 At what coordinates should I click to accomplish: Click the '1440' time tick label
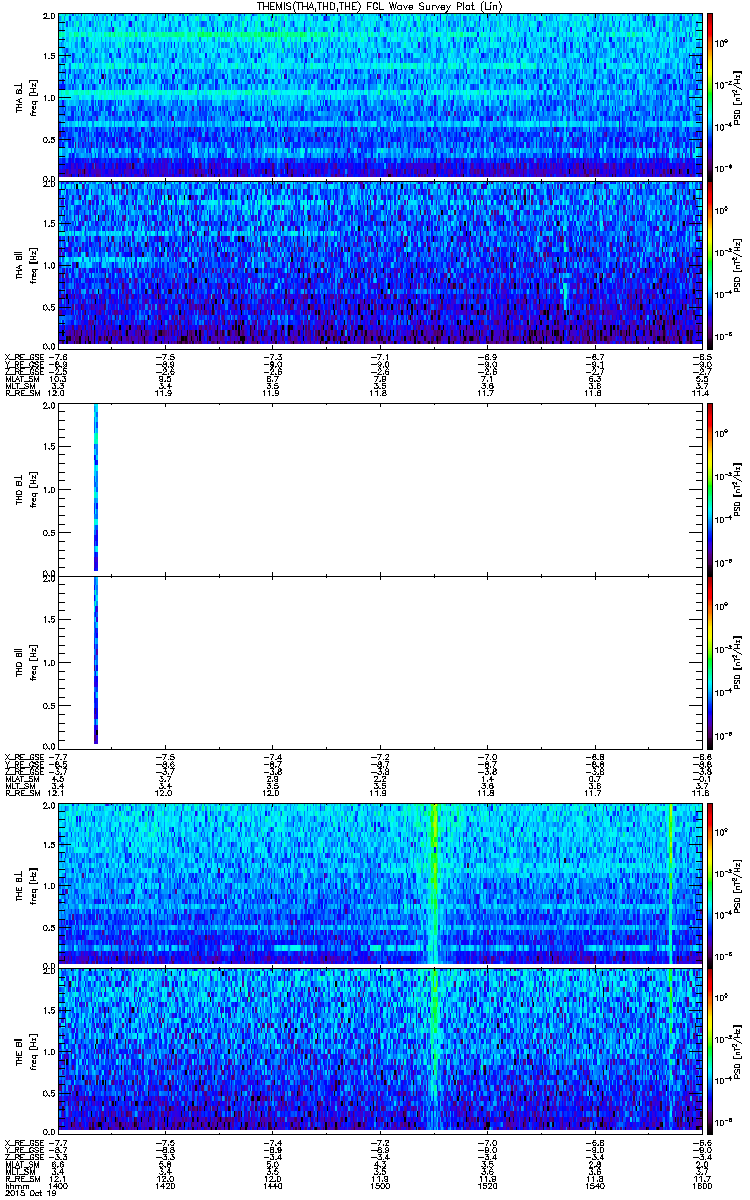(x=273, y=1185)
